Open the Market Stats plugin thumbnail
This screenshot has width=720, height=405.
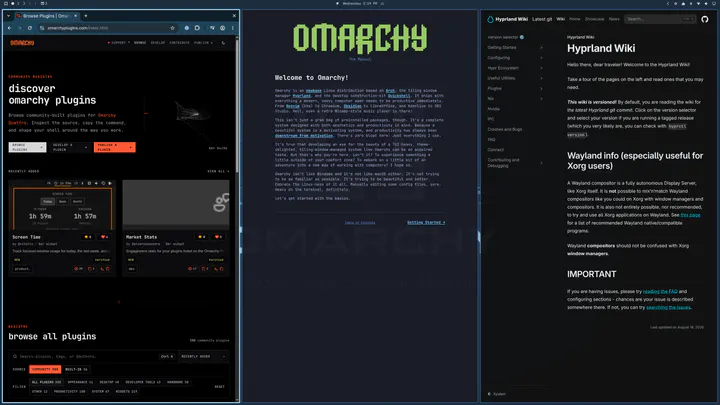click(176, 205)
